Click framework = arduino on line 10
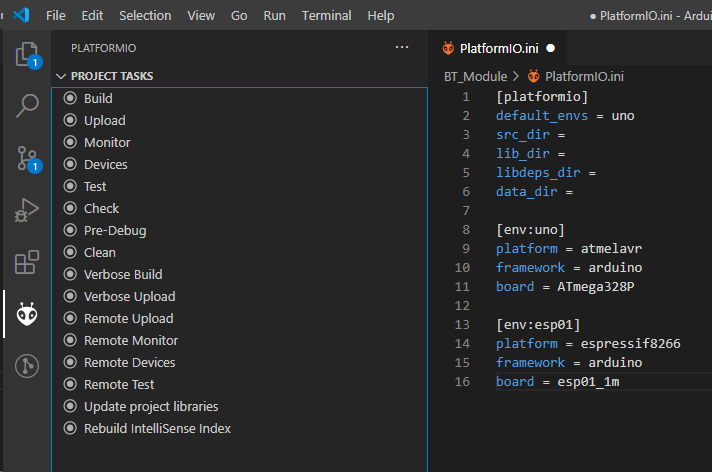The height and width of the screenshot is (472, 712). click(x=569, y=268)
